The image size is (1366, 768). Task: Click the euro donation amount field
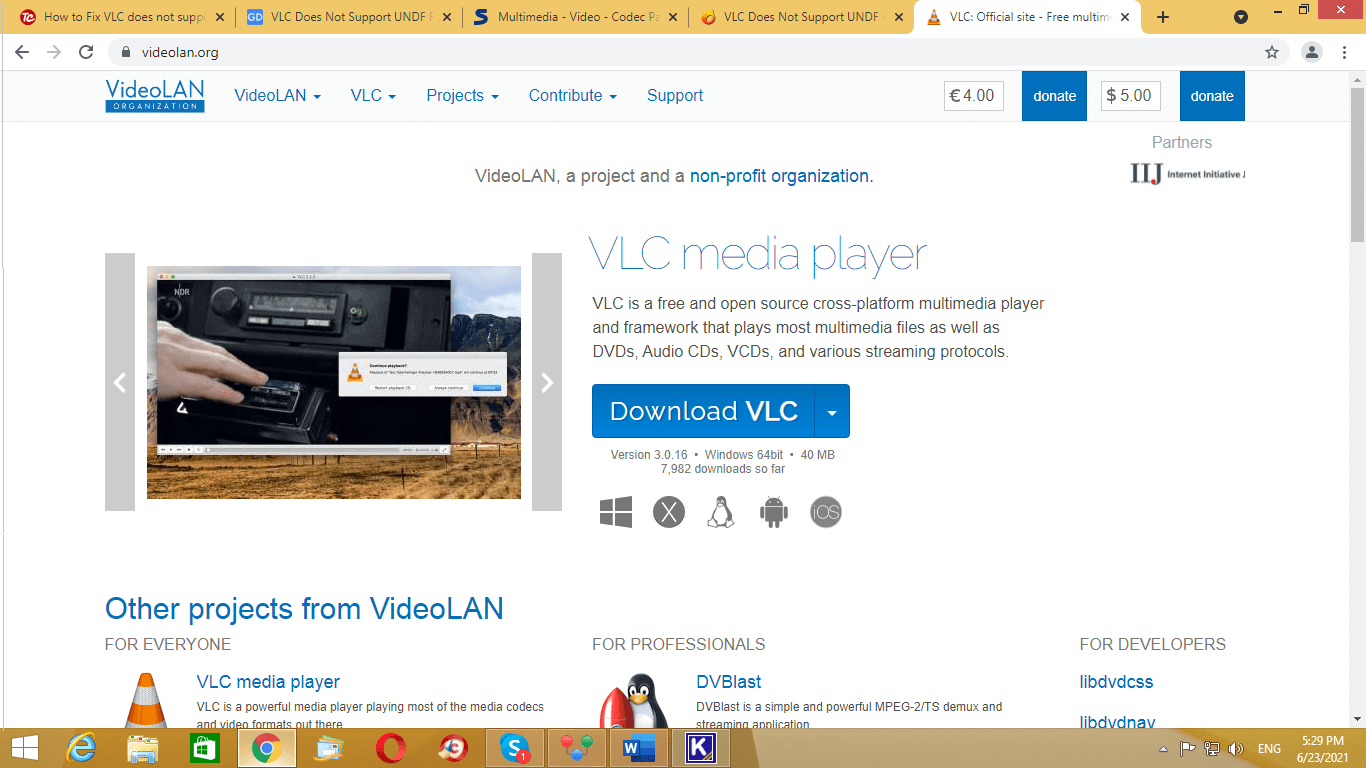(973, 96)
